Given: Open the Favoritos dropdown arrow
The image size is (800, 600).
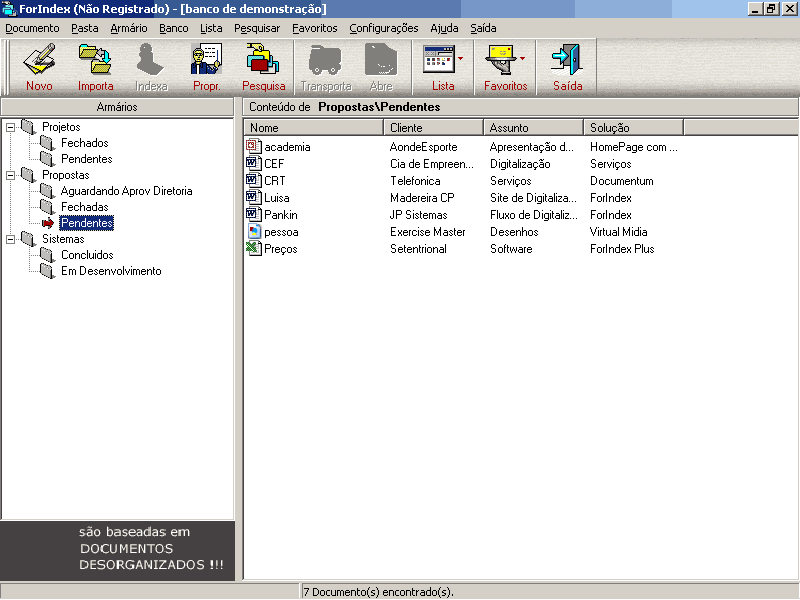Looking at the screenshot, I should tap(523, 60).
